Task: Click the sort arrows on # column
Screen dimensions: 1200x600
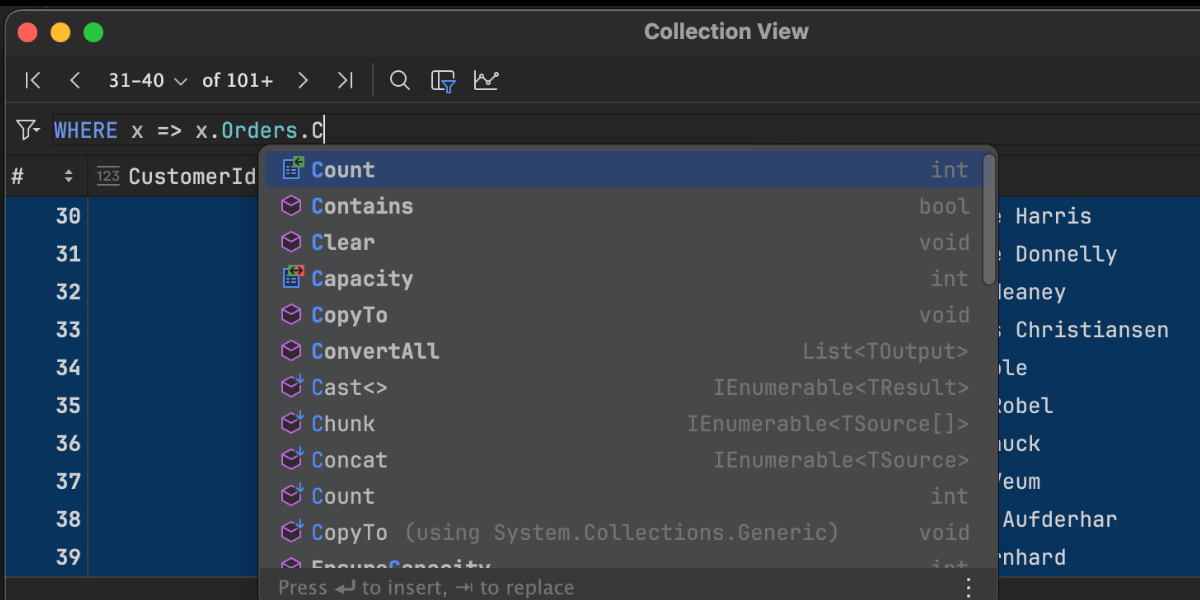Action: [69, 177]
